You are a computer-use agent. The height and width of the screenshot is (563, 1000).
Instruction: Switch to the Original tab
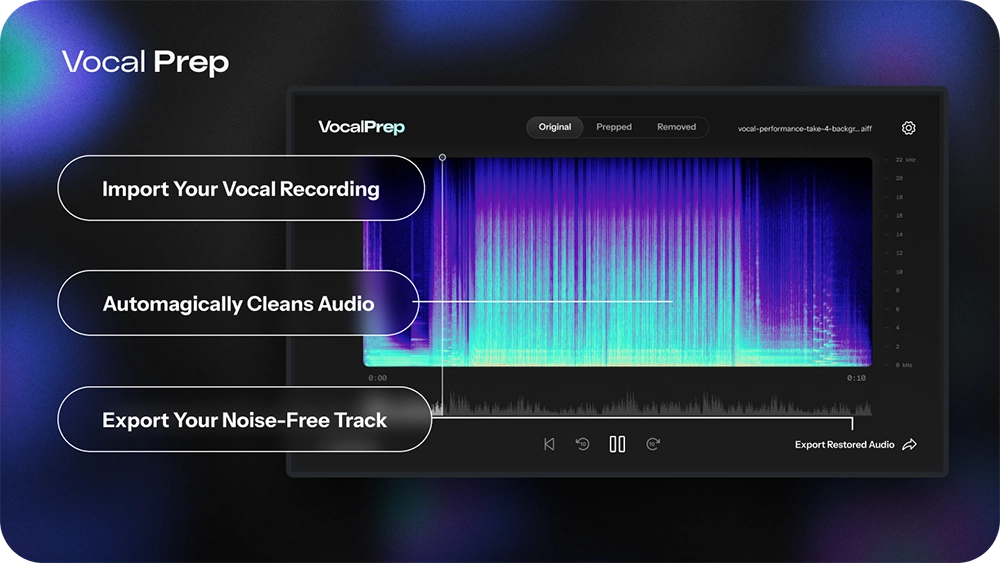click(x=554, y=127)
